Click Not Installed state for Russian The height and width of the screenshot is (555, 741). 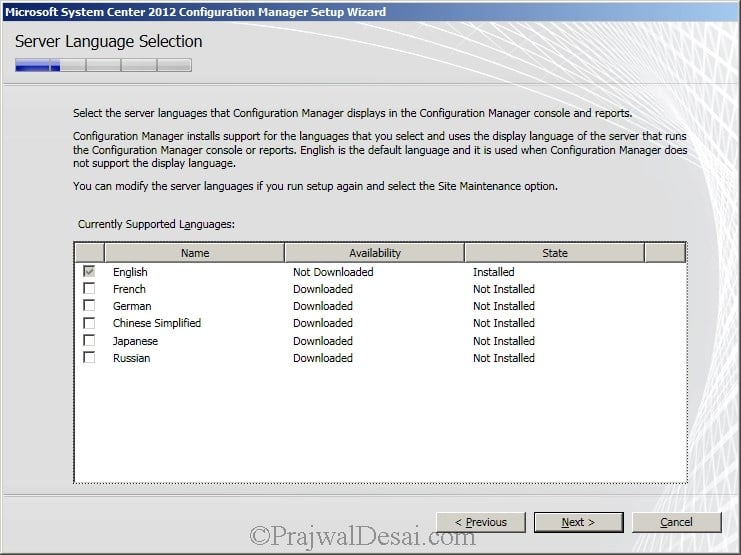click(x=504, y=358)
